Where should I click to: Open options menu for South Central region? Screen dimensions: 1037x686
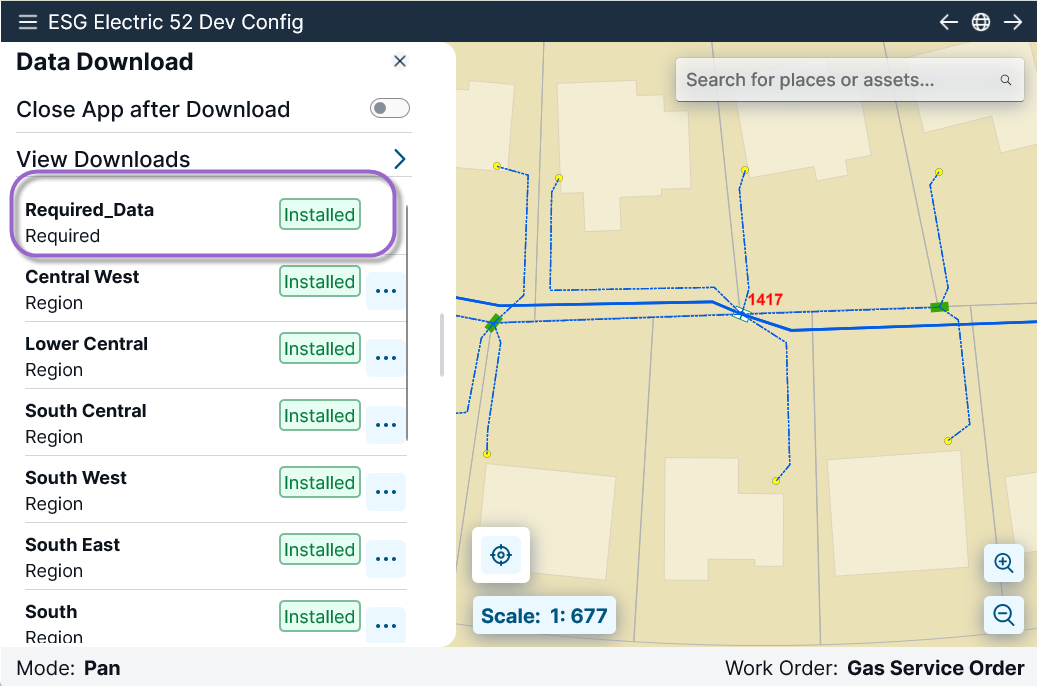(386, 425)
